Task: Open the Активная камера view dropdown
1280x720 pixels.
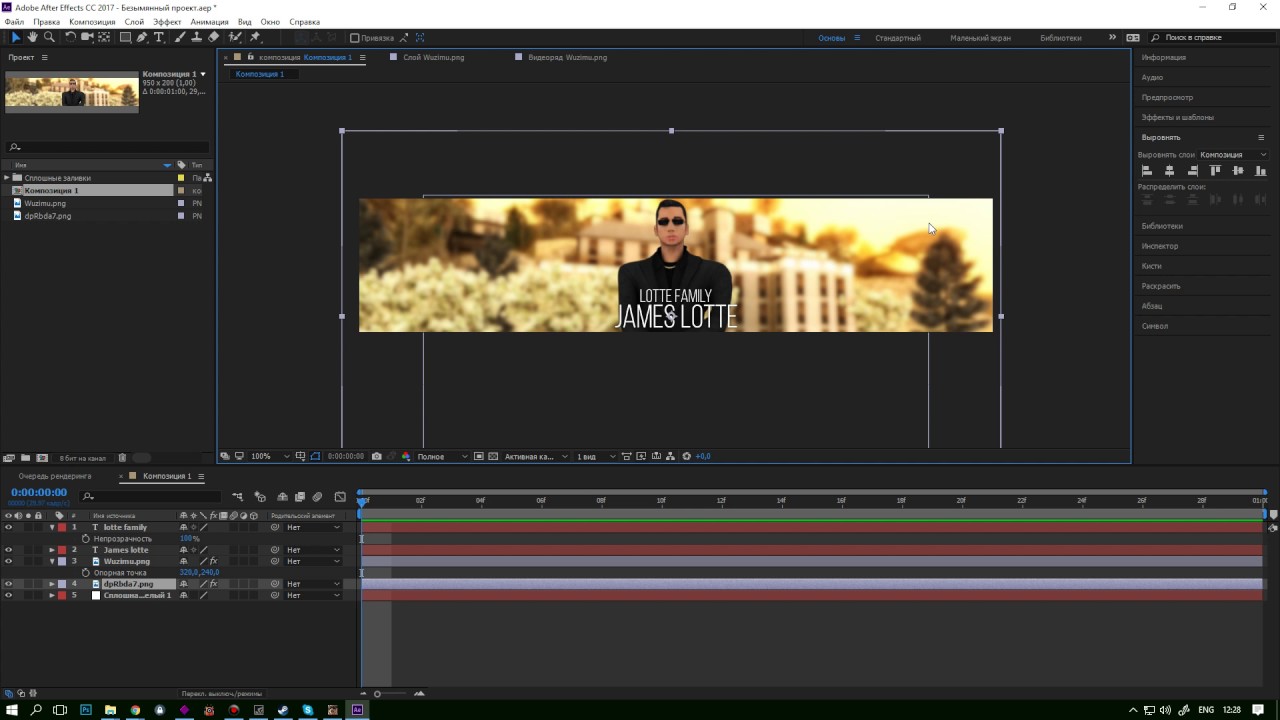Action: pos(534,456)
